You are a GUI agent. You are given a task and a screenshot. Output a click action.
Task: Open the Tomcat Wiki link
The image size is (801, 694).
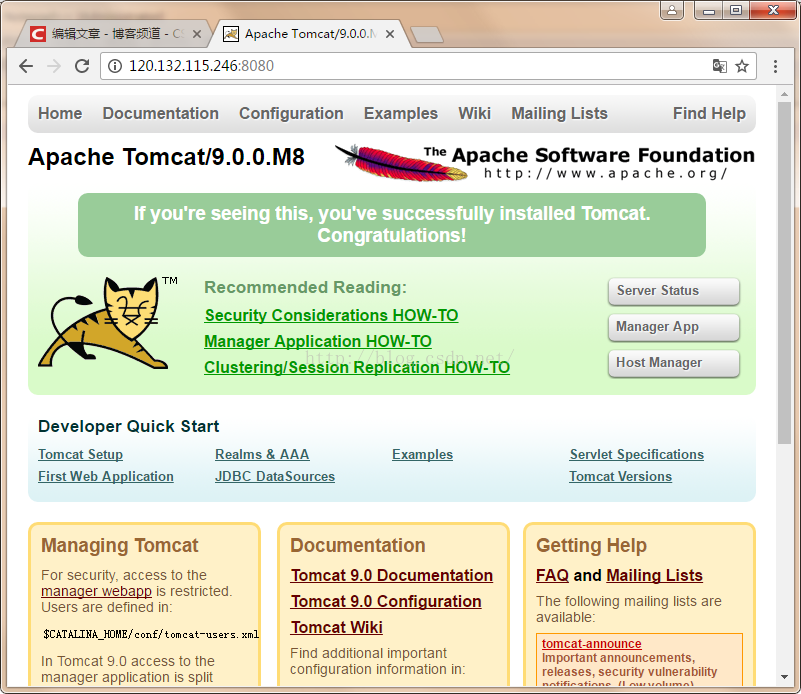(337, 628)
